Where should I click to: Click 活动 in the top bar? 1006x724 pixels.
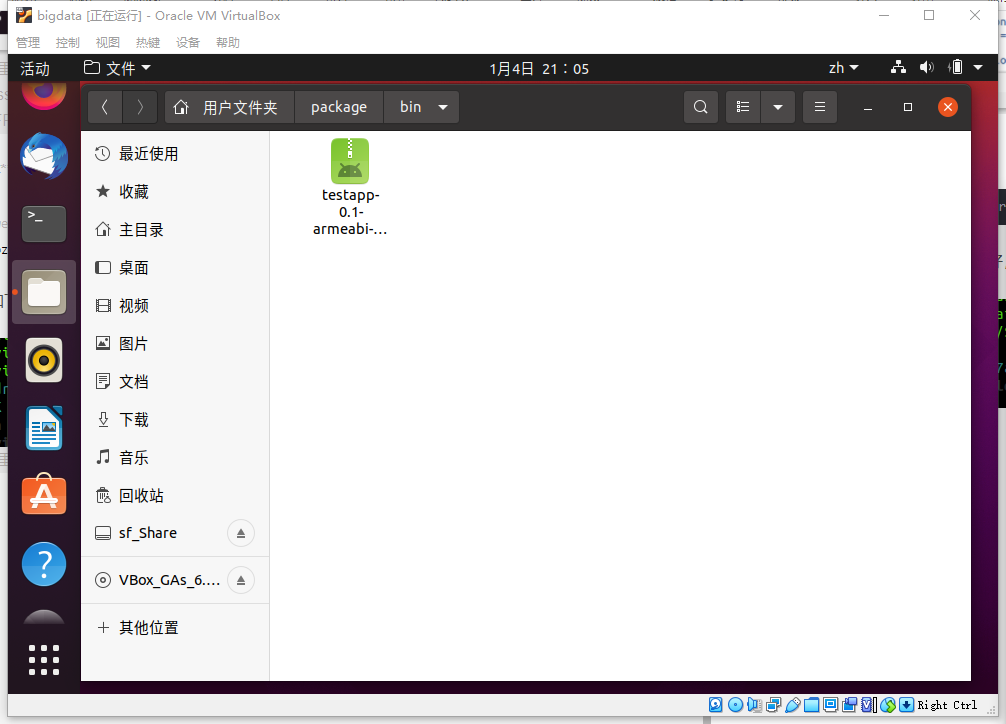click(34, 68)
